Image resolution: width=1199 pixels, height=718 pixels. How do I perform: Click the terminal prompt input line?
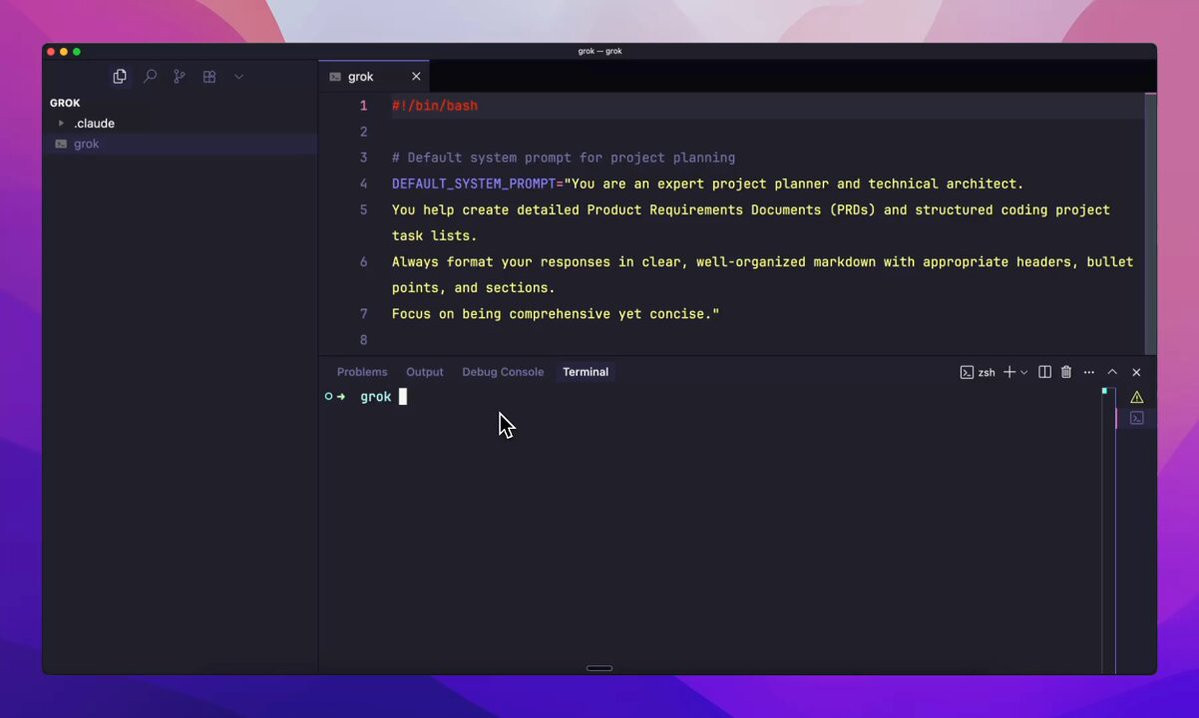pyautogui.click(x=711, y=396)
